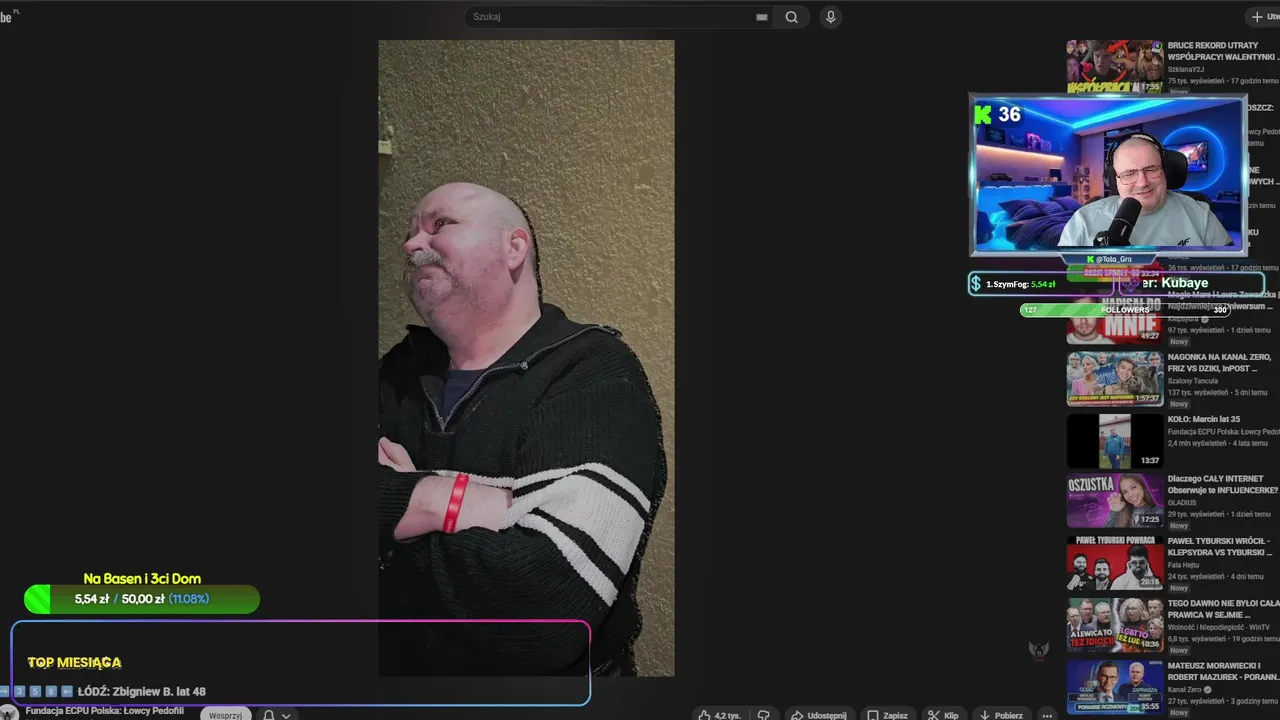Open MATEUSZ MORAWIECKI I ROBERT MAZUREK title
The width and height of the screenshot is (1280, 720).
pos(1223,671)
